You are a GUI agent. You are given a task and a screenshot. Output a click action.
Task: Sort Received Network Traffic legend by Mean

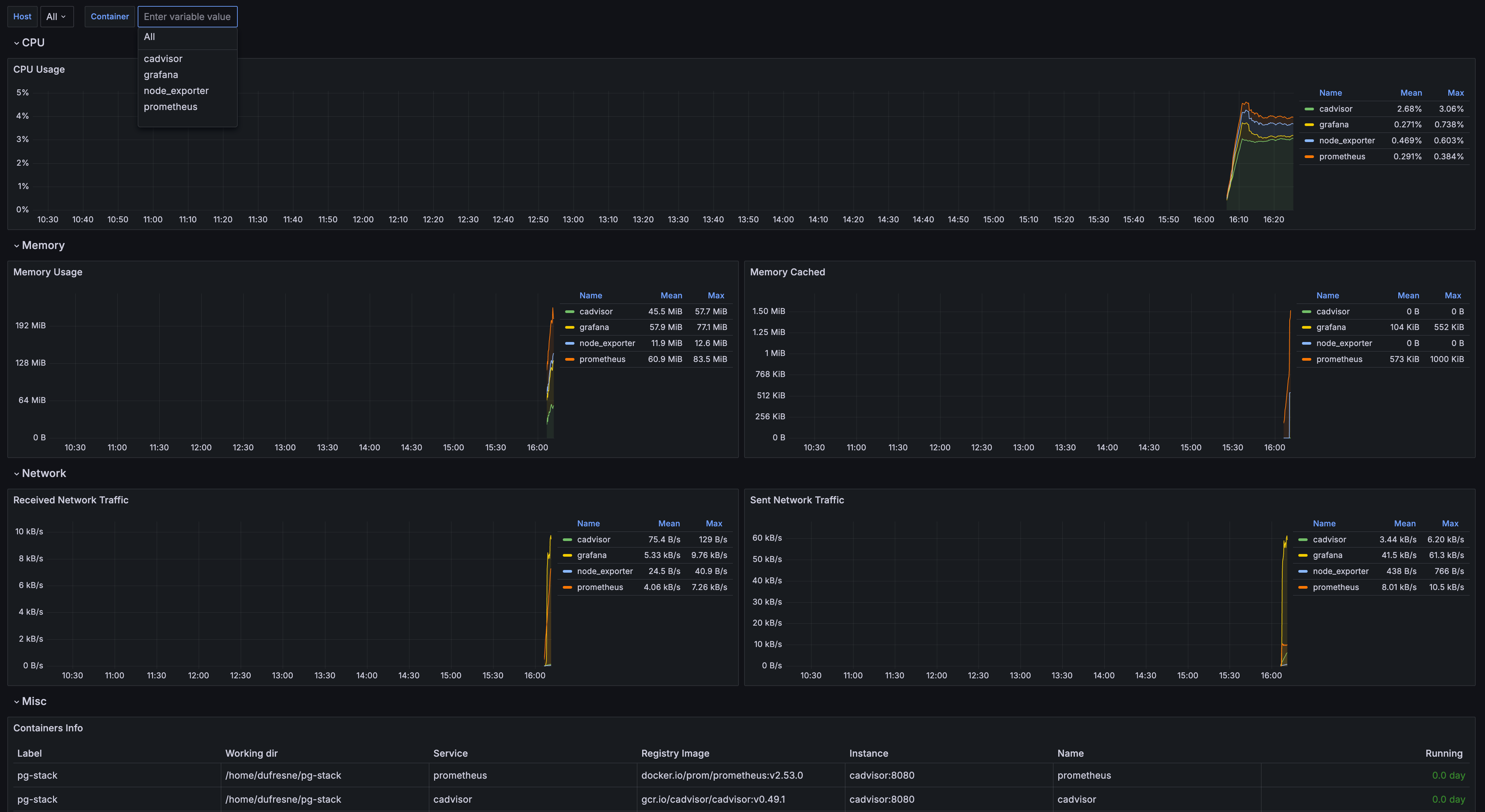(x=669, y=524)
